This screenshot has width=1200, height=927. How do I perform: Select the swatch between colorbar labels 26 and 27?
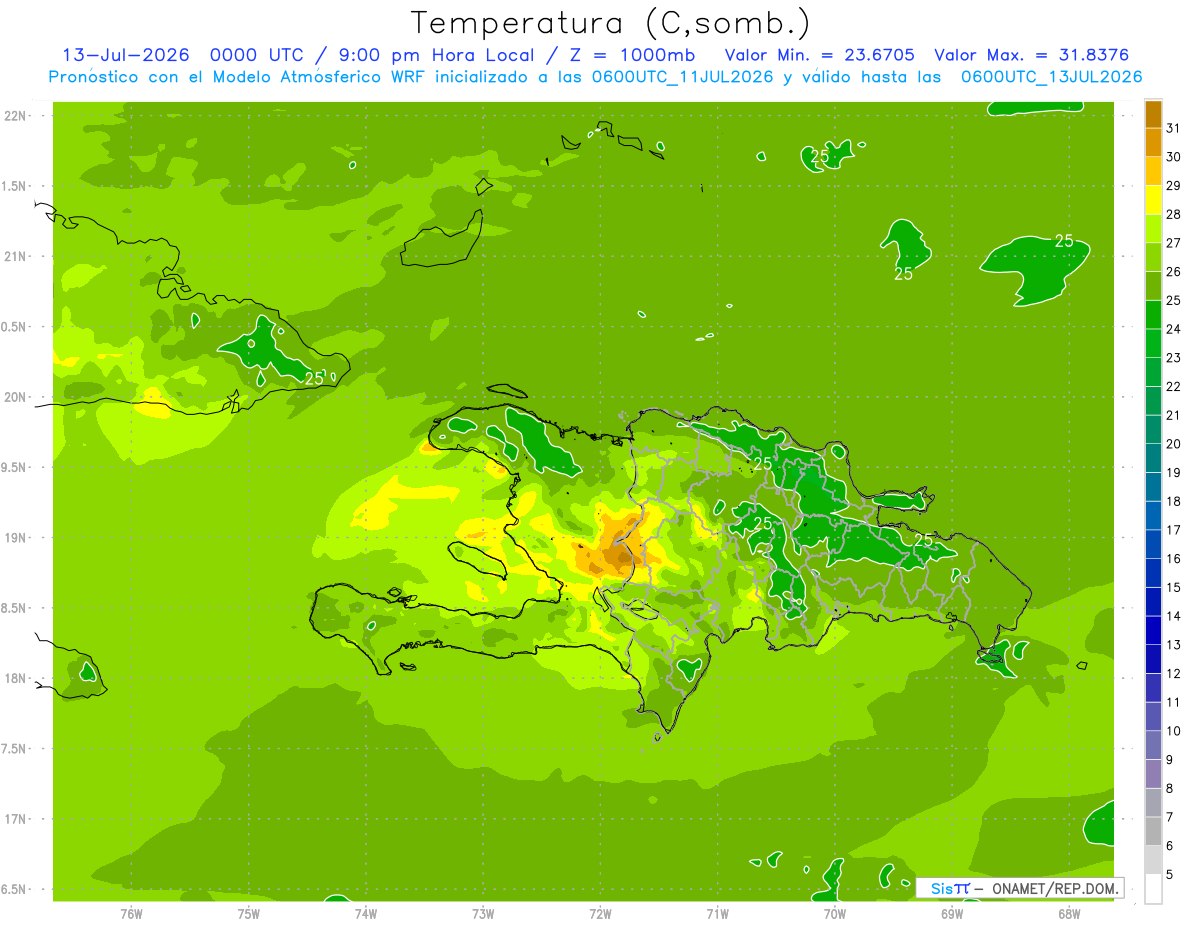tap(1153, 258)
